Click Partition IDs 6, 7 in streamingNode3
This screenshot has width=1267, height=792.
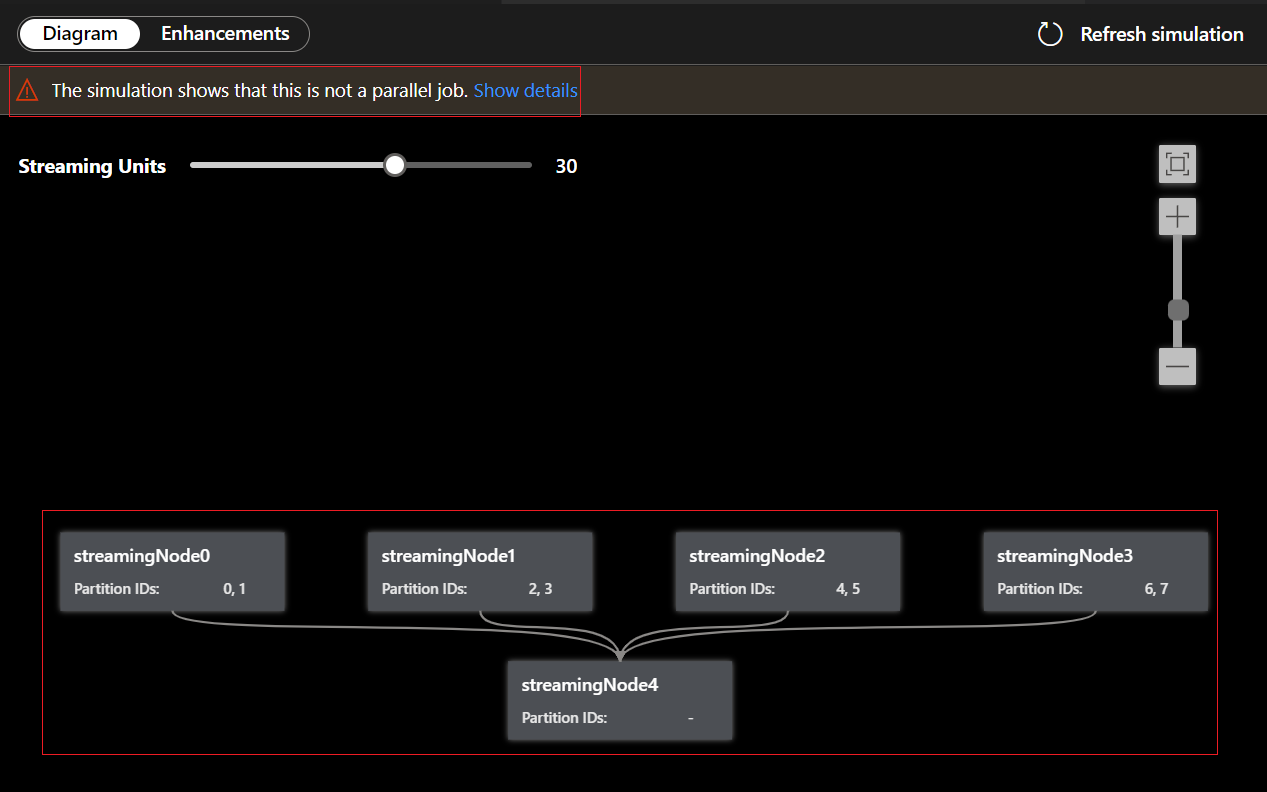point(1156,589)
